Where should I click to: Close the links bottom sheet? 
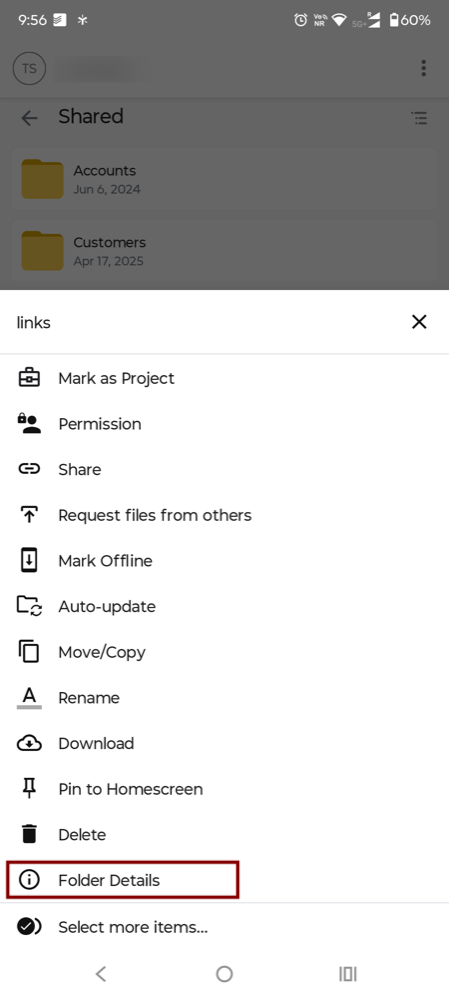click(419, 322)
